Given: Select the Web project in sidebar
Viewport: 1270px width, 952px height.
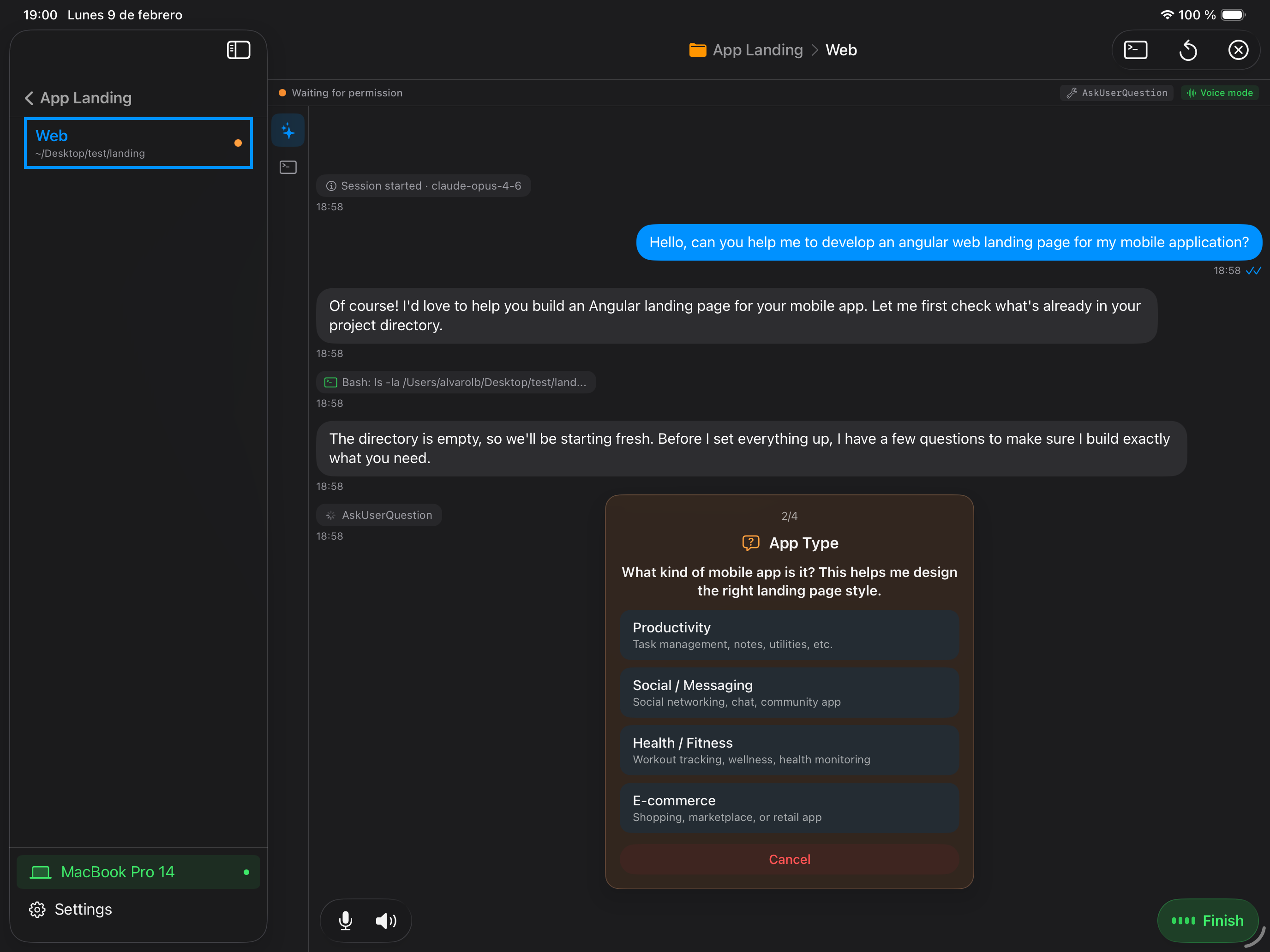Looking at the screenshot, I should [x=138, y=143].
